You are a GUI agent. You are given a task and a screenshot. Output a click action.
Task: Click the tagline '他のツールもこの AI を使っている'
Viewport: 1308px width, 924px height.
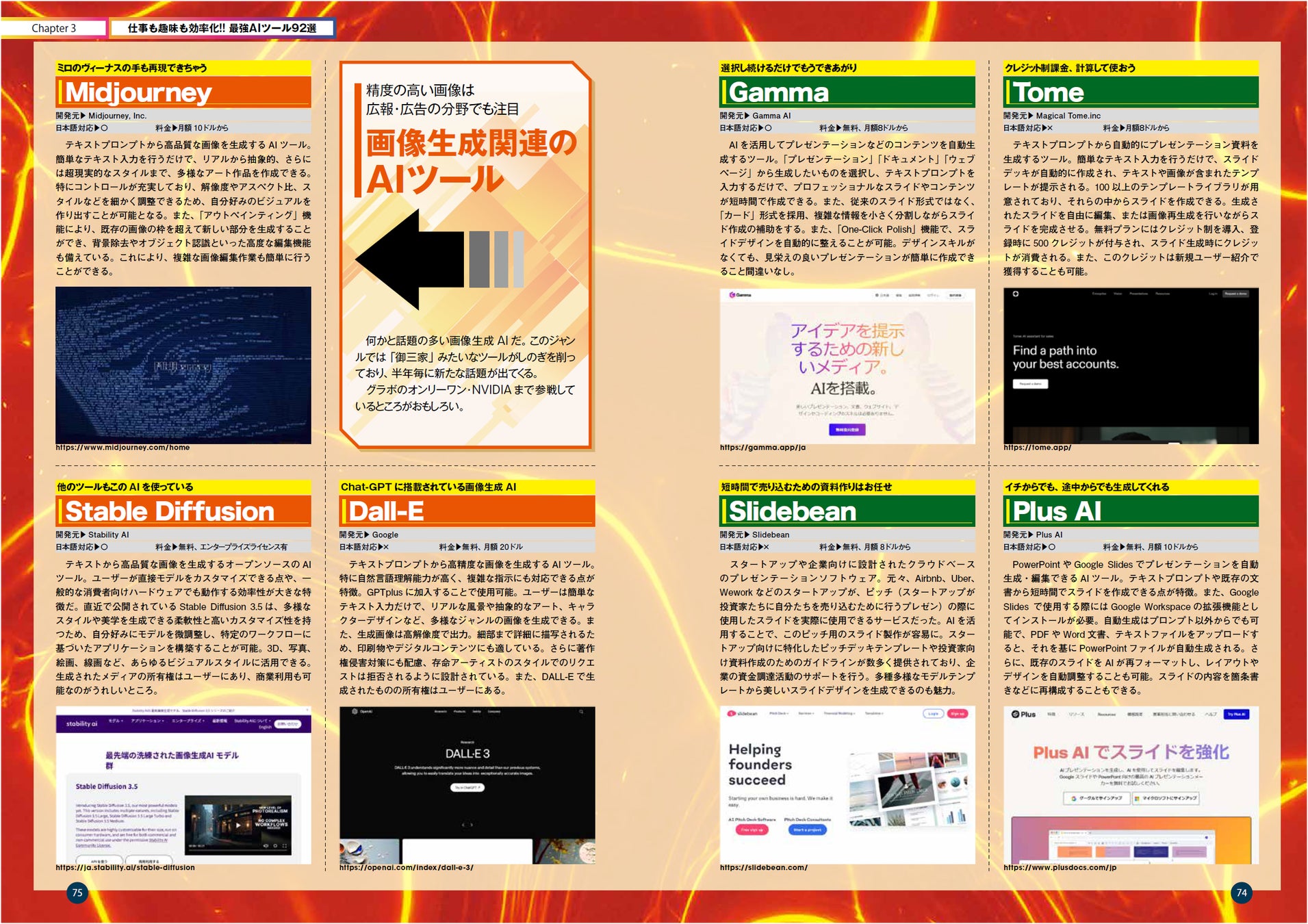click(x=125, y=487)
